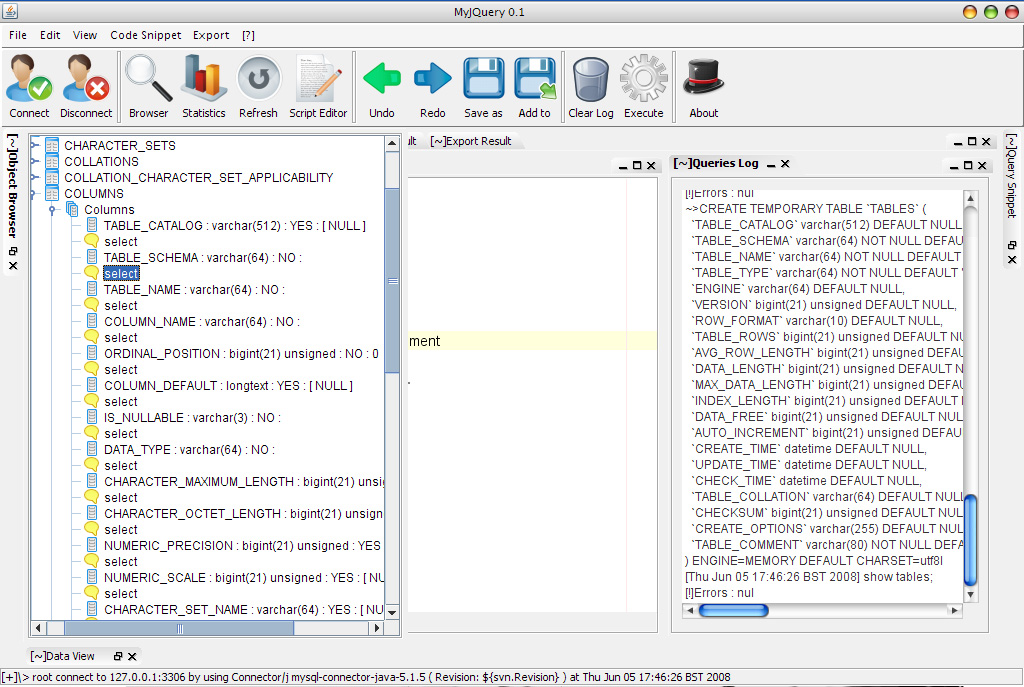Switch to the Export Result tab
This screenshot has height=687, width=1024.
470,141
